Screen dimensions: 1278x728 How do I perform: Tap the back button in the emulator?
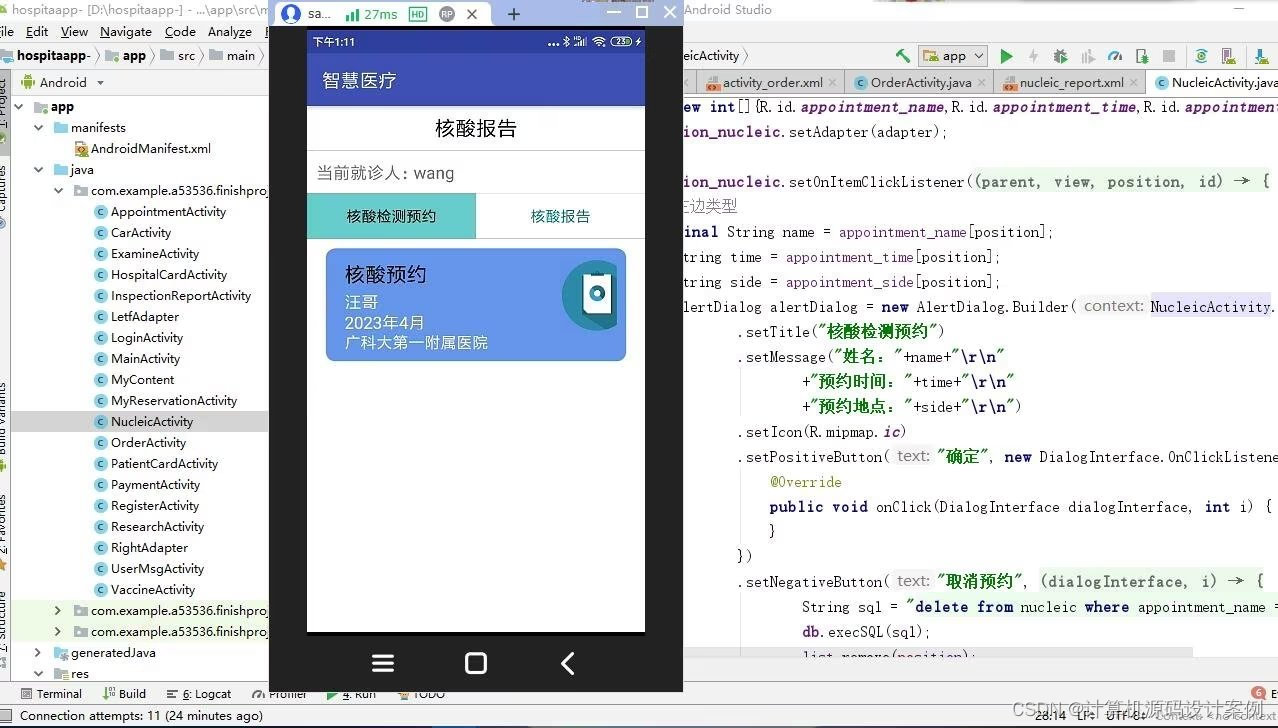(x=566, y=663)
